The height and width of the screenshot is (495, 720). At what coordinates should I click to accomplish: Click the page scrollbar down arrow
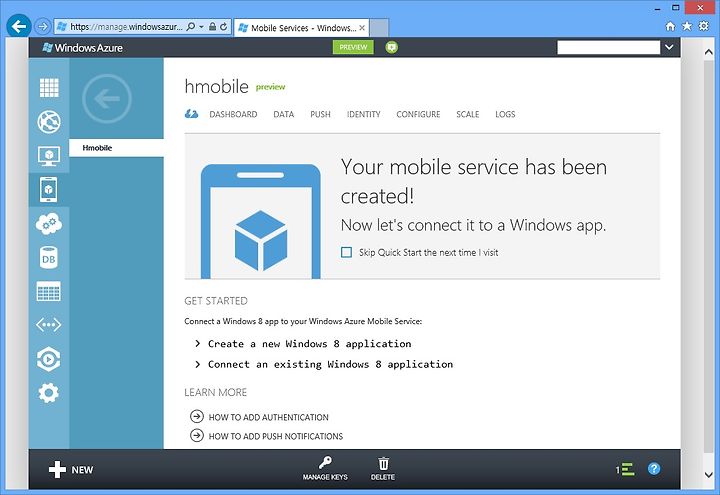click(709, 475)
